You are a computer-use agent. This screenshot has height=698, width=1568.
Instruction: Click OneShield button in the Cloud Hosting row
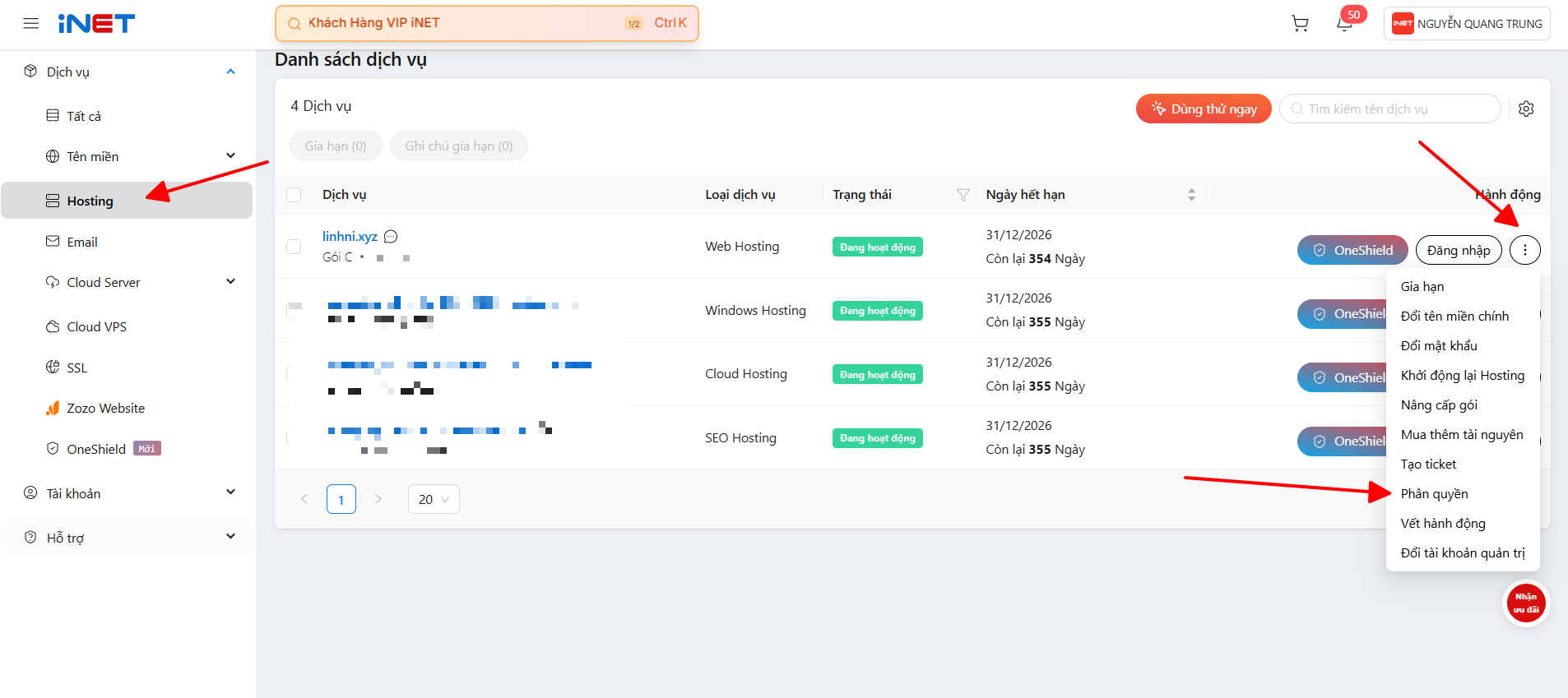1343,377
